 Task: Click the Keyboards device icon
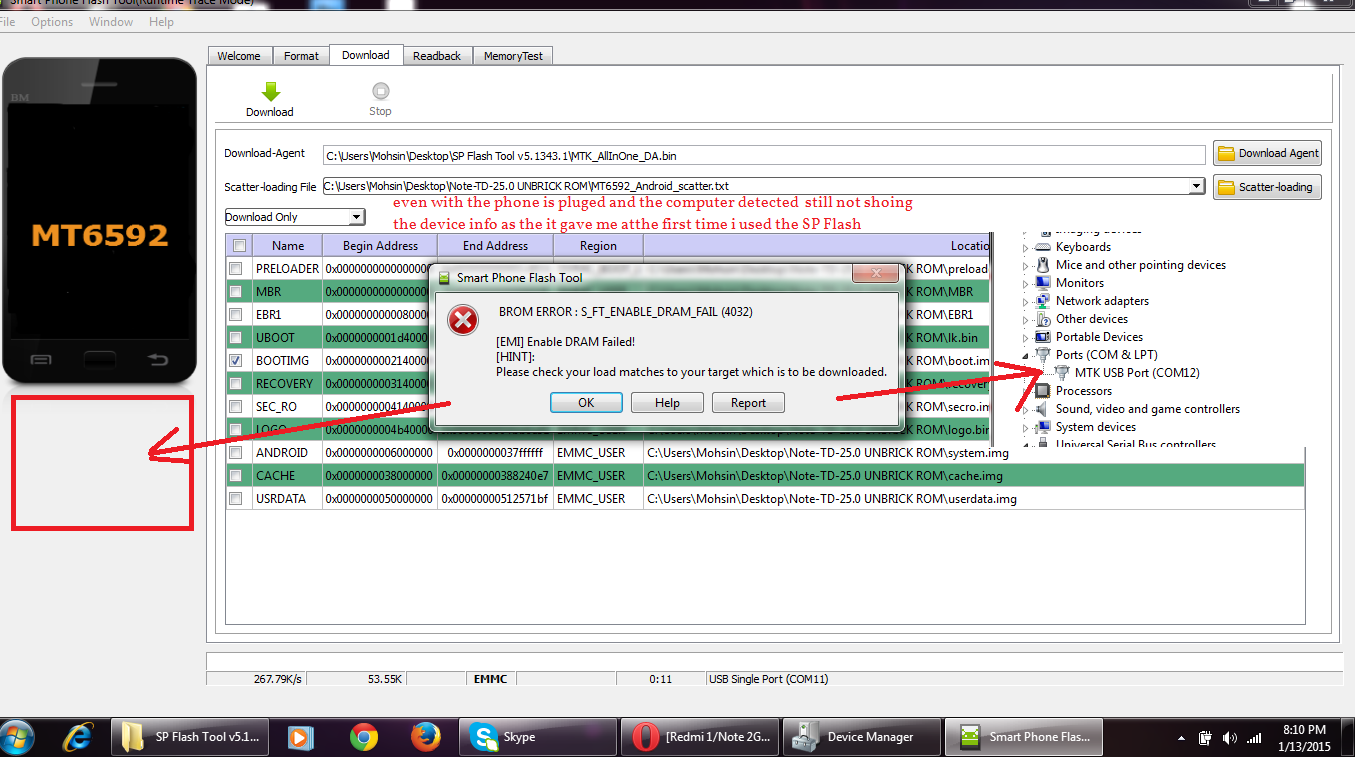[1044, 247]
